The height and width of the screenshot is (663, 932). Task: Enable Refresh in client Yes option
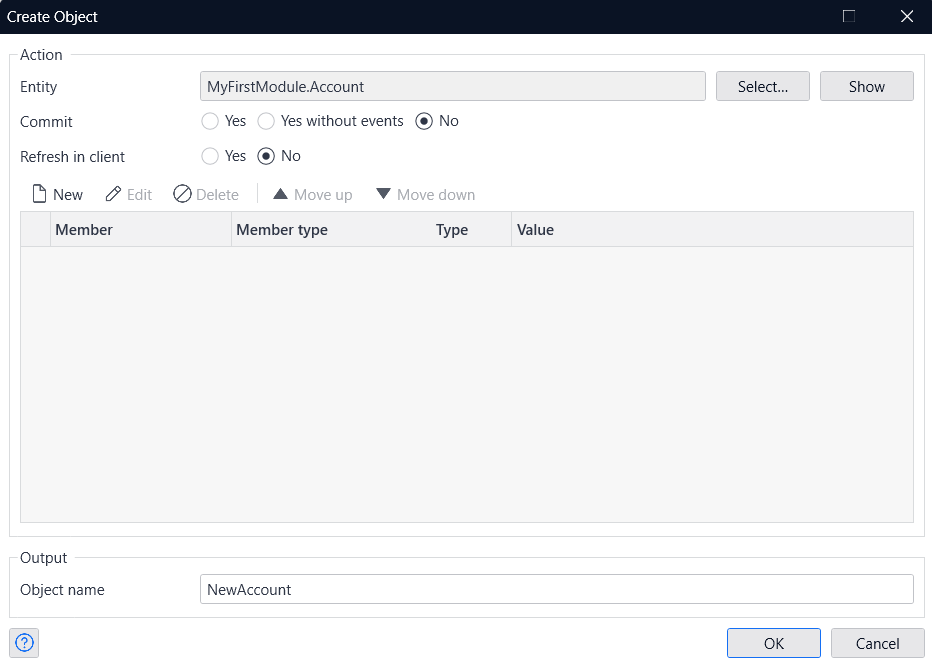pos(210,156)
